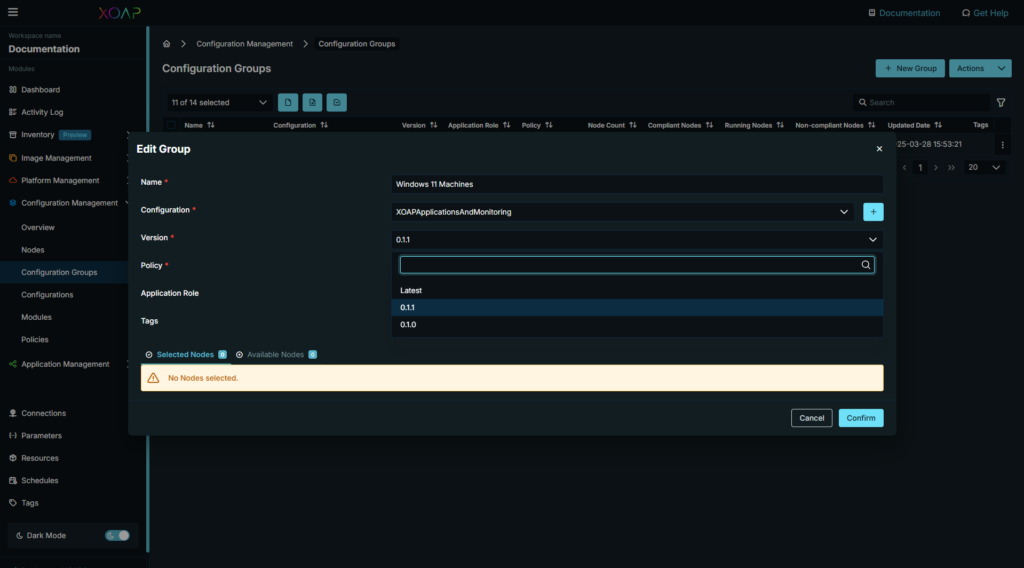Click into the Name text field
The image size is (1024, 568).
pos(637,184)
